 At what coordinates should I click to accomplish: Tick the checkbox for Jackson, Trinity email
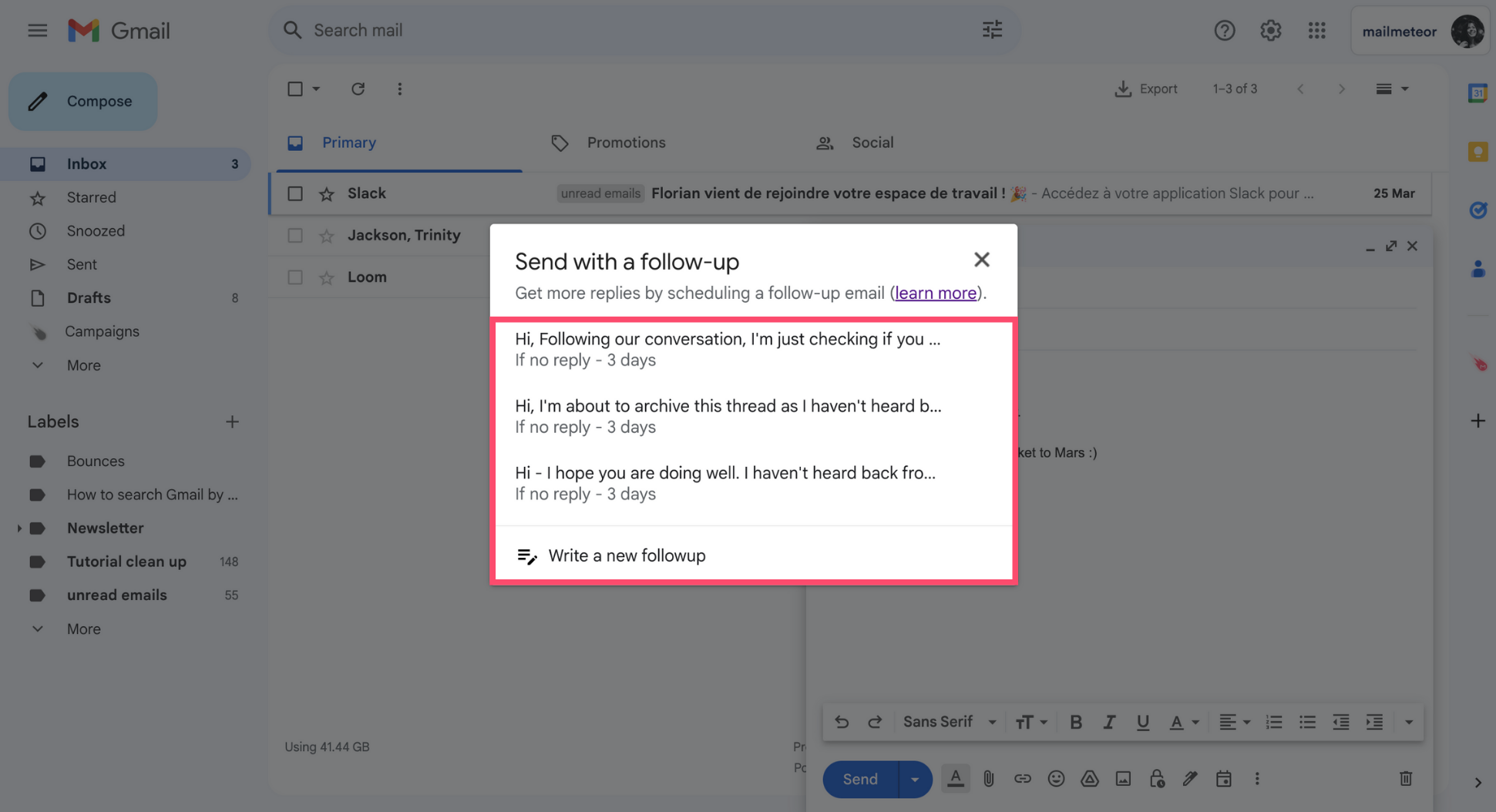pos(294,235)
